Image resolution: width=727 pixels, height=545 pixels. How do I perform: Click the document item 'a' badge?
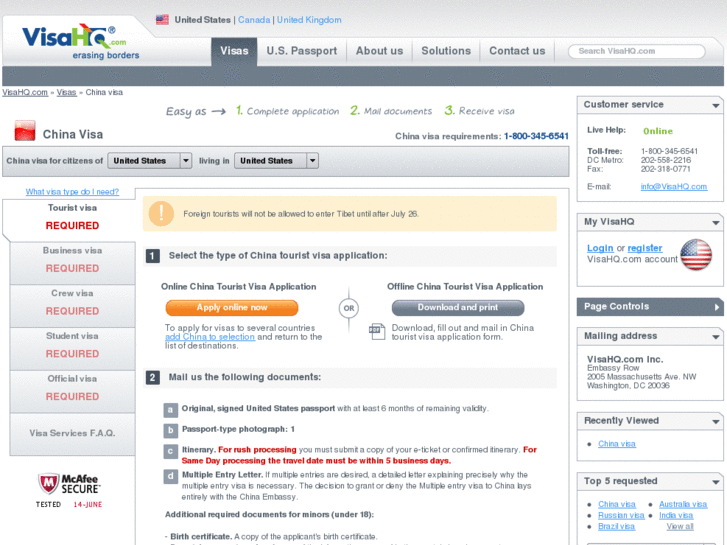pos(171,410)
